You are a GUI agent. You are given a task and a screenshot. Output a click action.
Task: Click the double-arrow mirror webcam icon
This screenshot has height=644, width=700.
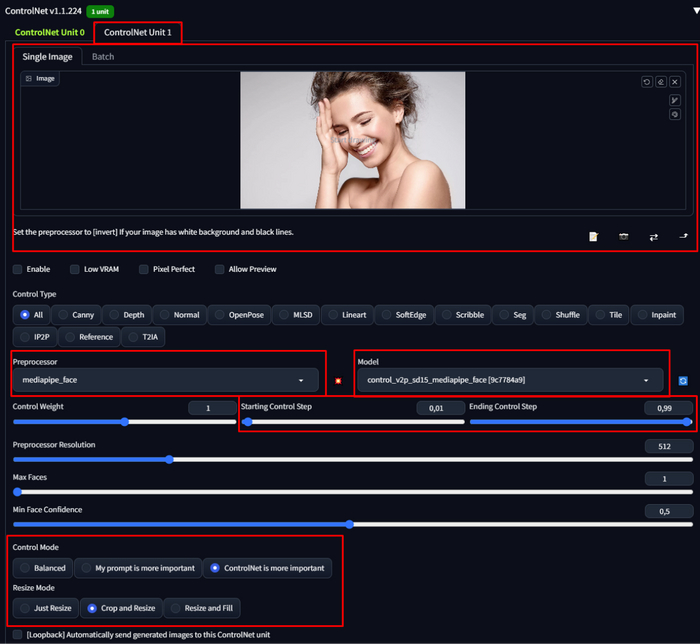click(653, 237)
